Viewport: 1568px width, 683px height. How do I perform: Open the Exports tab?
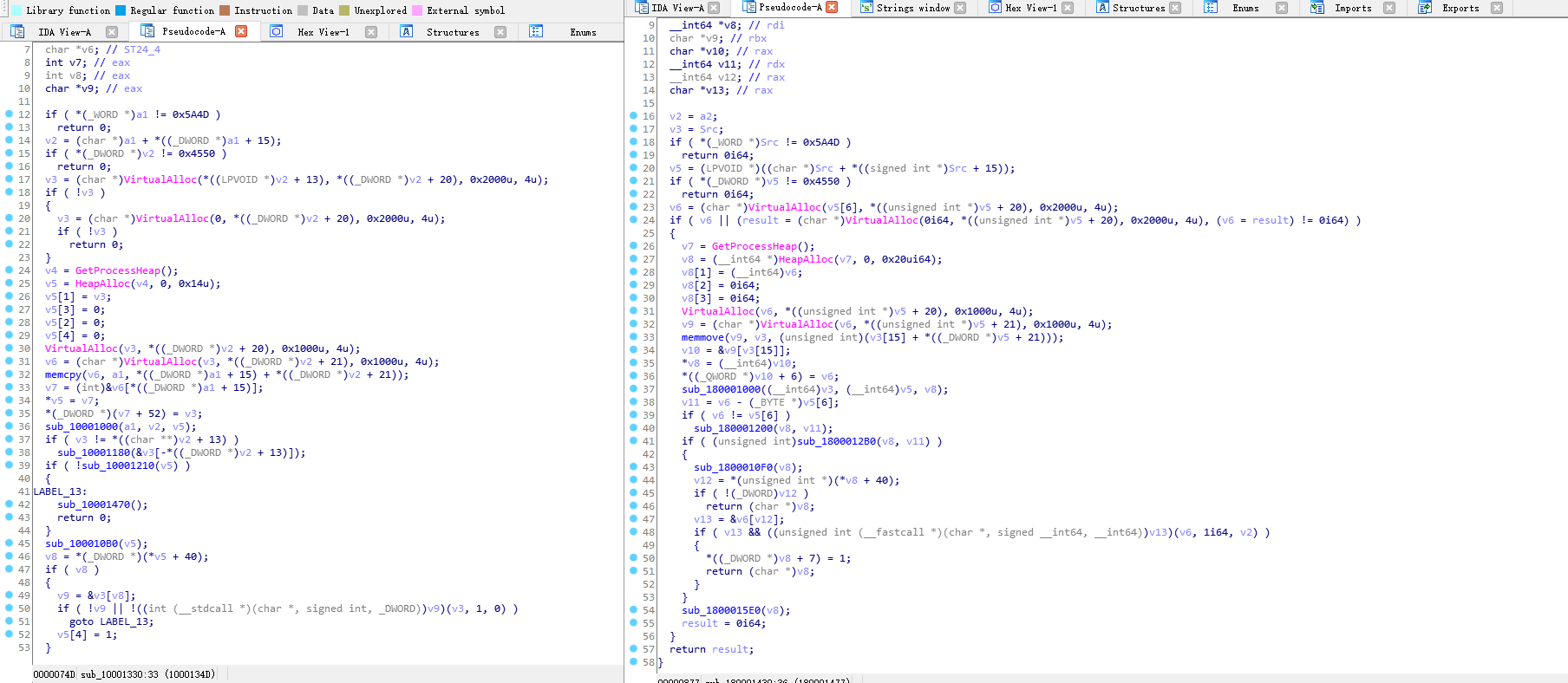click(x=1460, y=8)
